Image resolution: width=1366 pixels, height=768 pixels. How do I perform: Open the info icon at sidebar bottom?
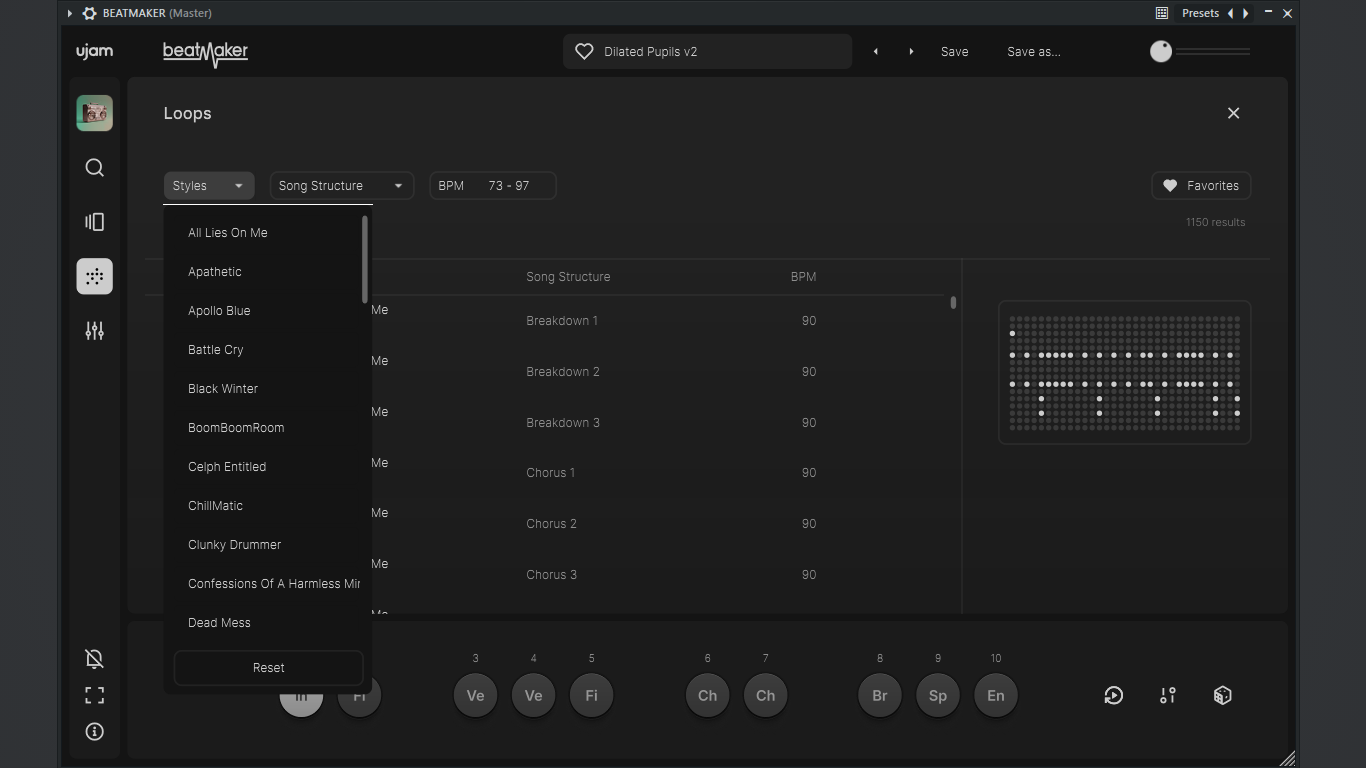94,732
